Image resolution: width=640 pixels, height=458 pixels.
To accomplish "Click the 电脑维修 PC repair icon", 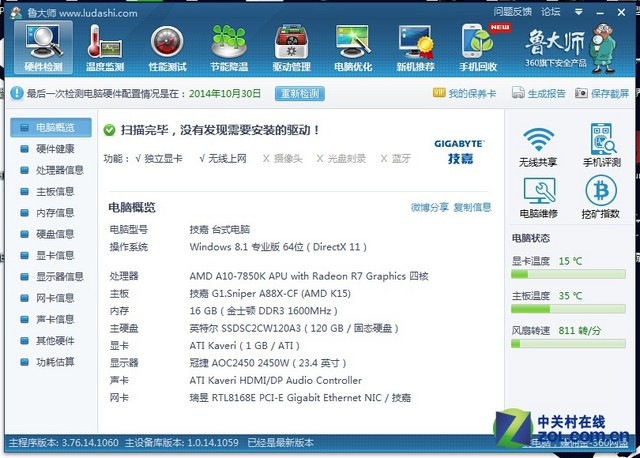I will point(539,191).
